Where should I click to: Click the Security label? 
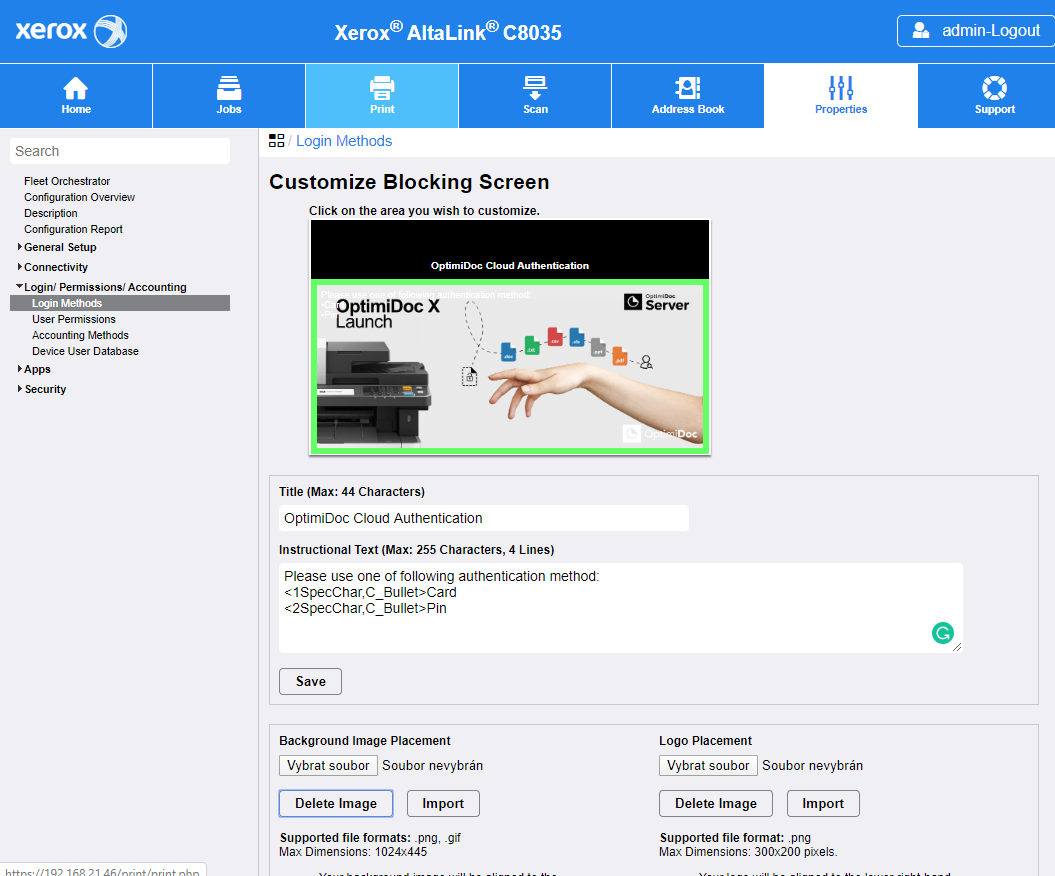45,389
